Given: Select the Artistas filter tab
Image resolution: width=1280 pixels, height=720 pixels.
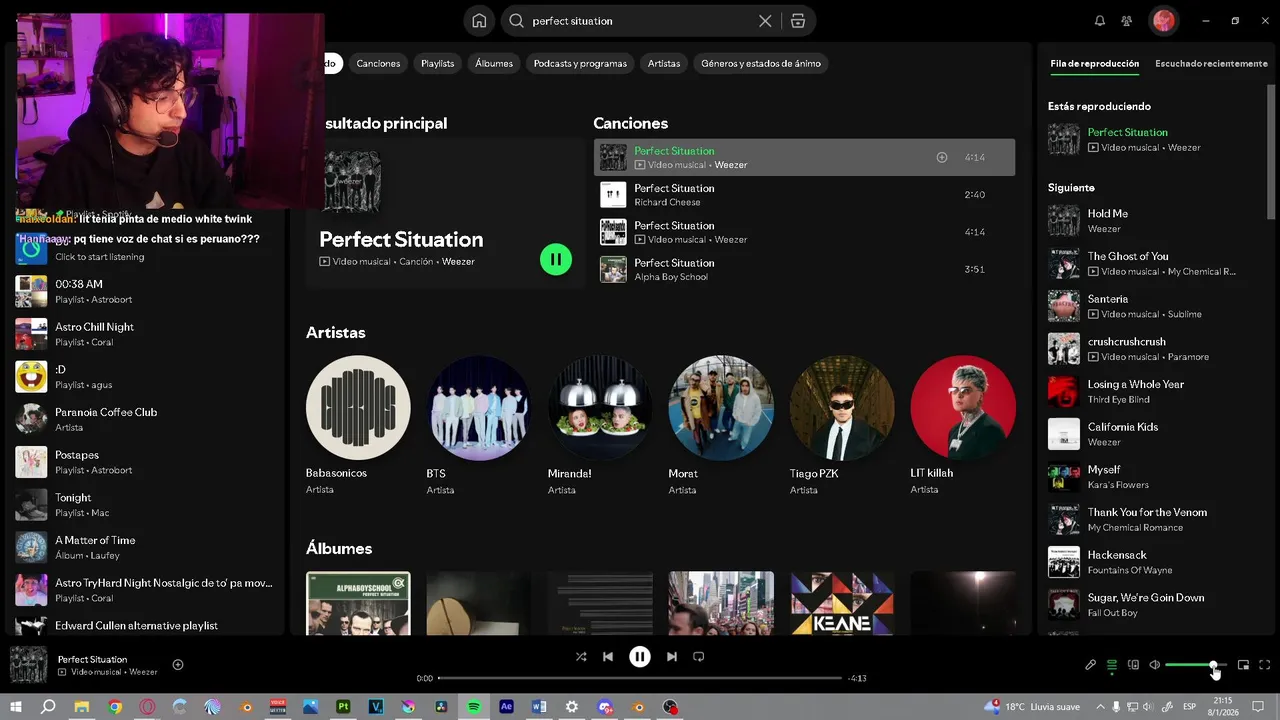Looking at the screenshot, I should tap(664, 63).
